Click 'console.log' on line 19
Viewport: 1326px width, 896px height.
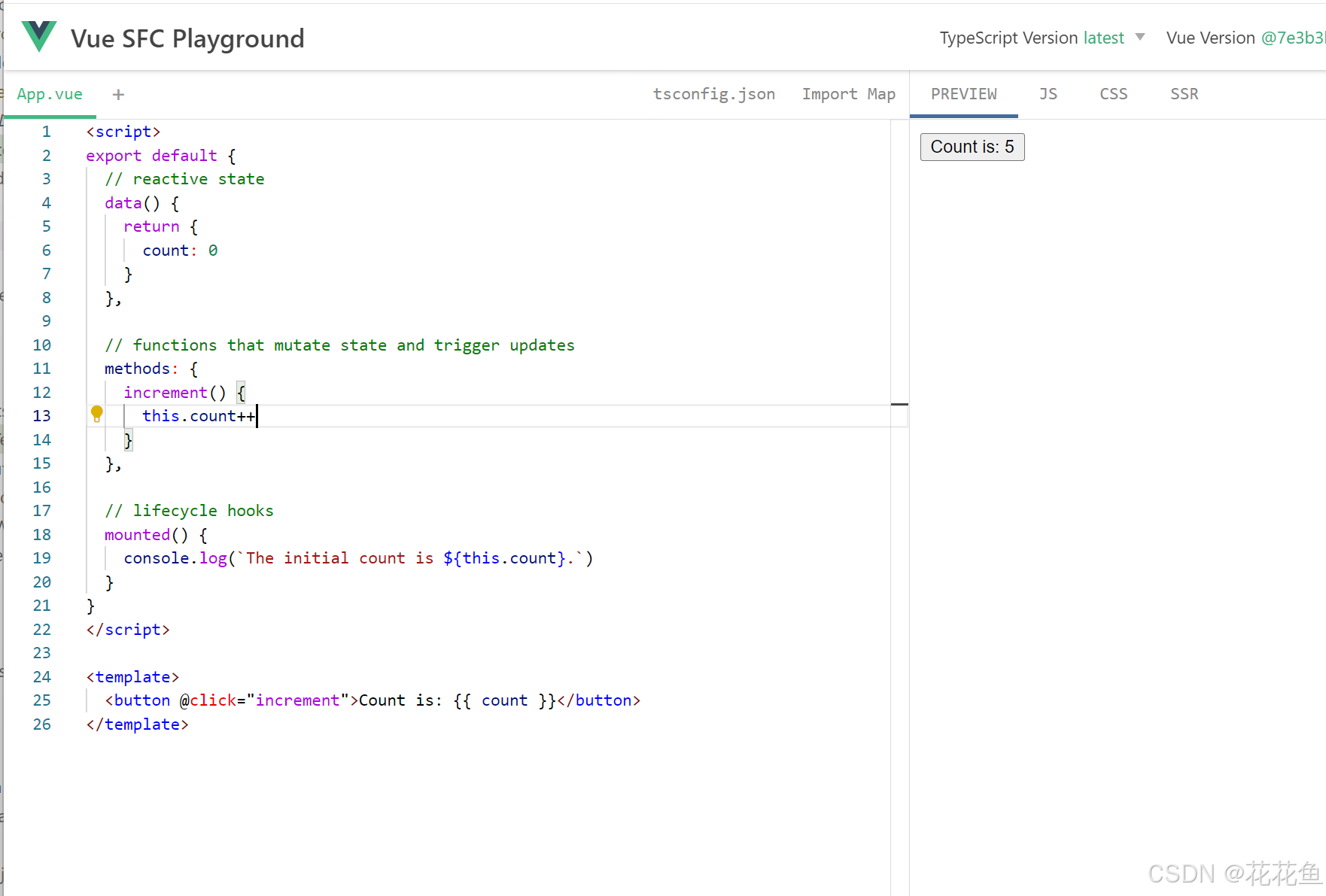[x=175, y=558]
